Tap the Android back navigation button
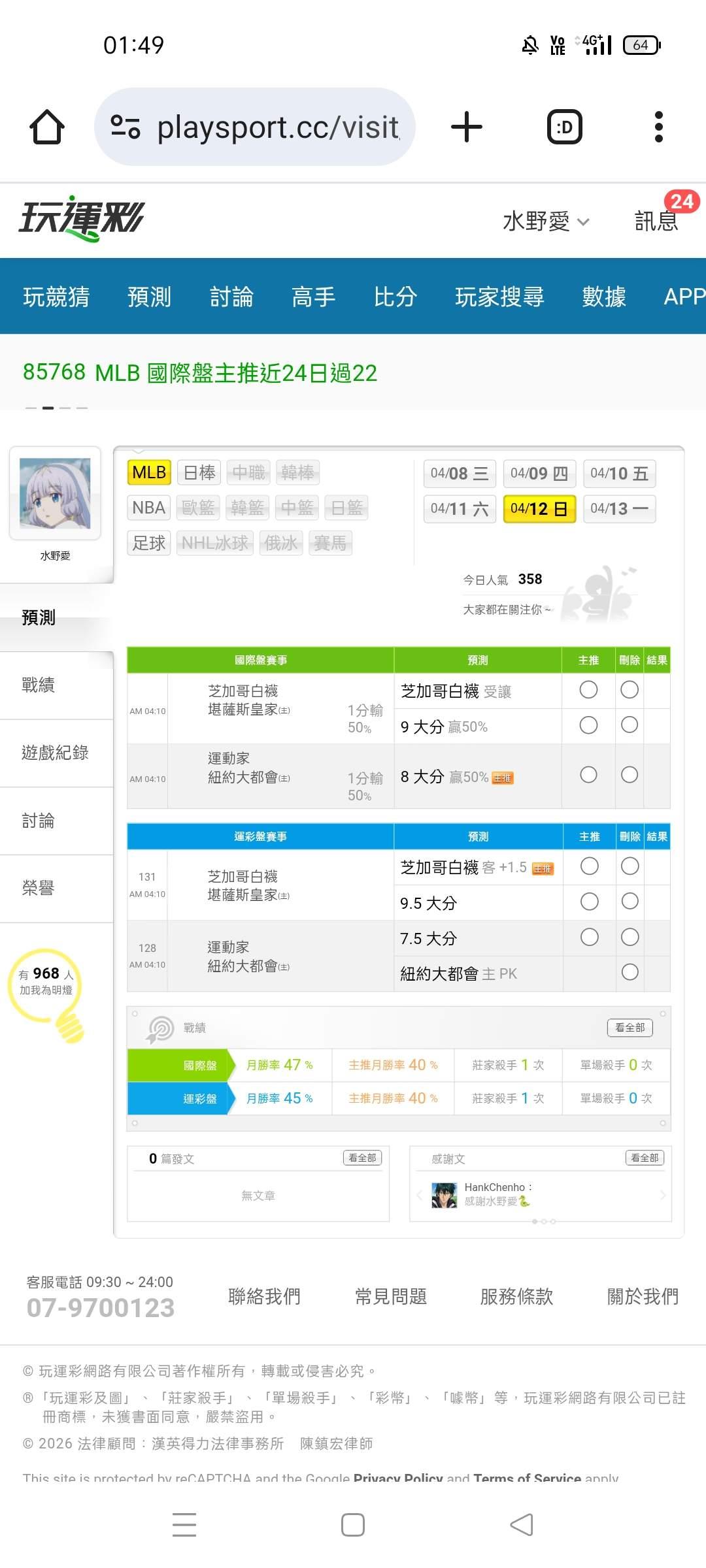This screenshot has height=1568, width=706. coord(522,1525)
